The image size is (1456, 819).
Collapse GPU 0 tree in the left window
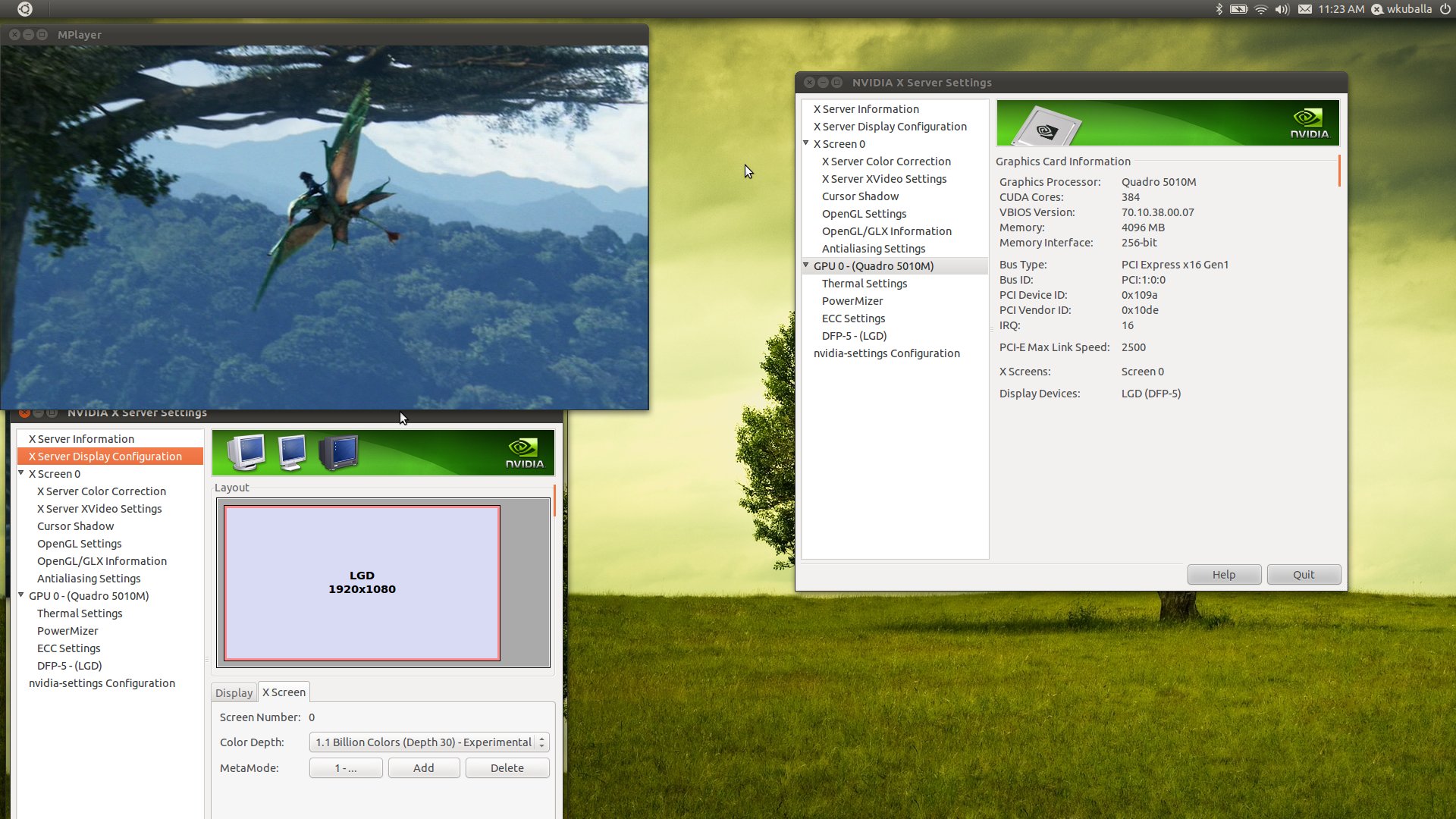(x=21, y=595)
